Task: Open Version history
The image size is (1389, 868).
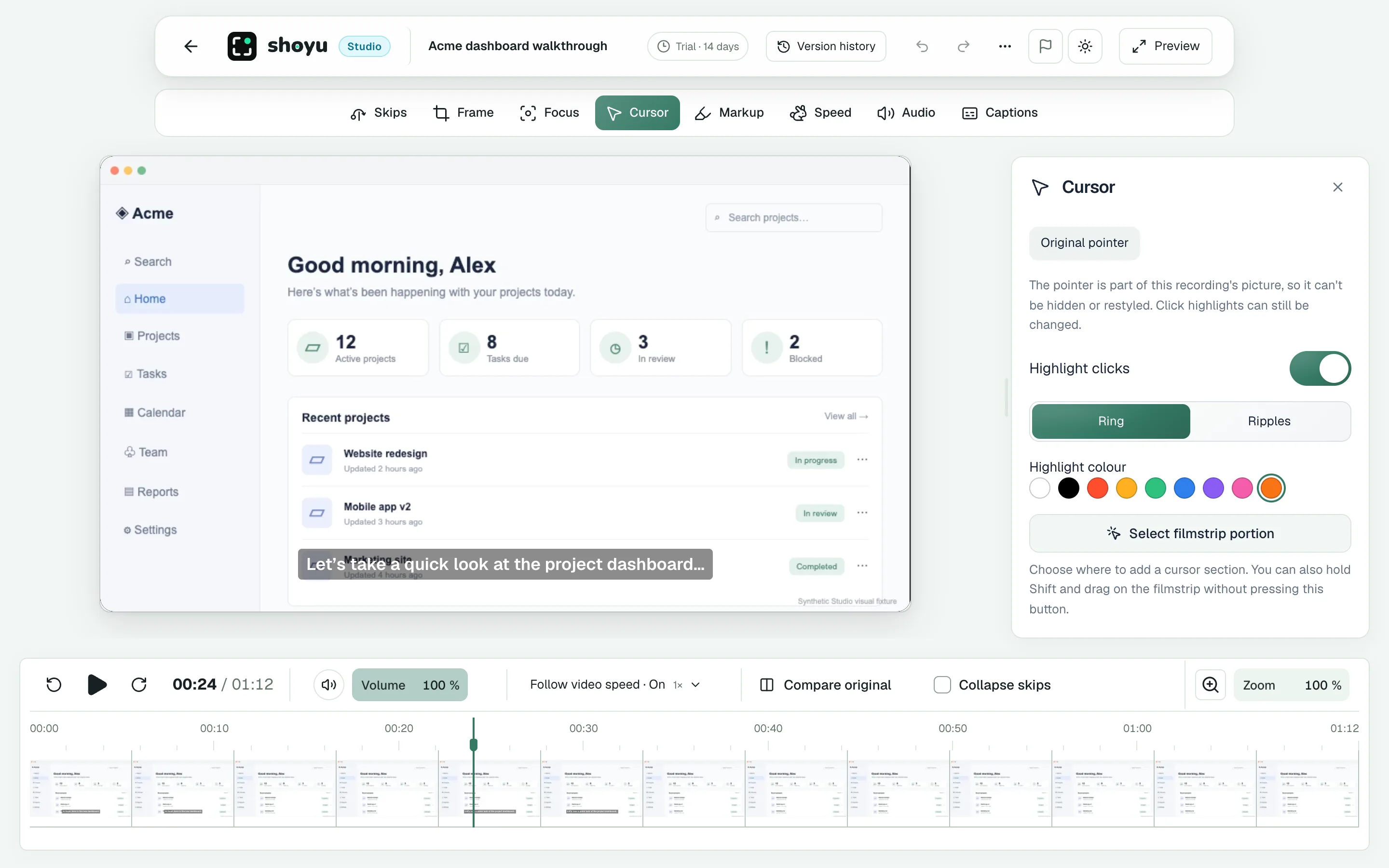Action: click(825, 46)
